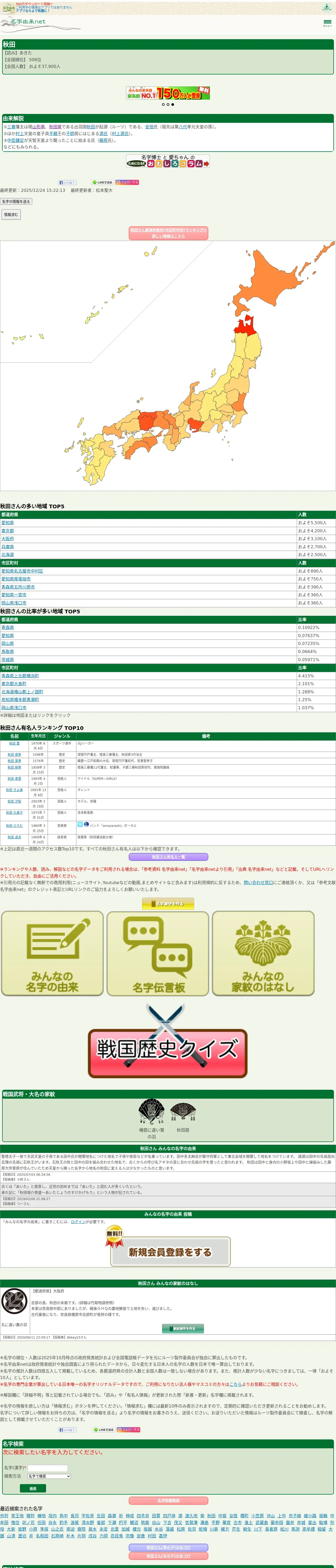Click the green 検索 button
336x1568 pixels.
32,1488
